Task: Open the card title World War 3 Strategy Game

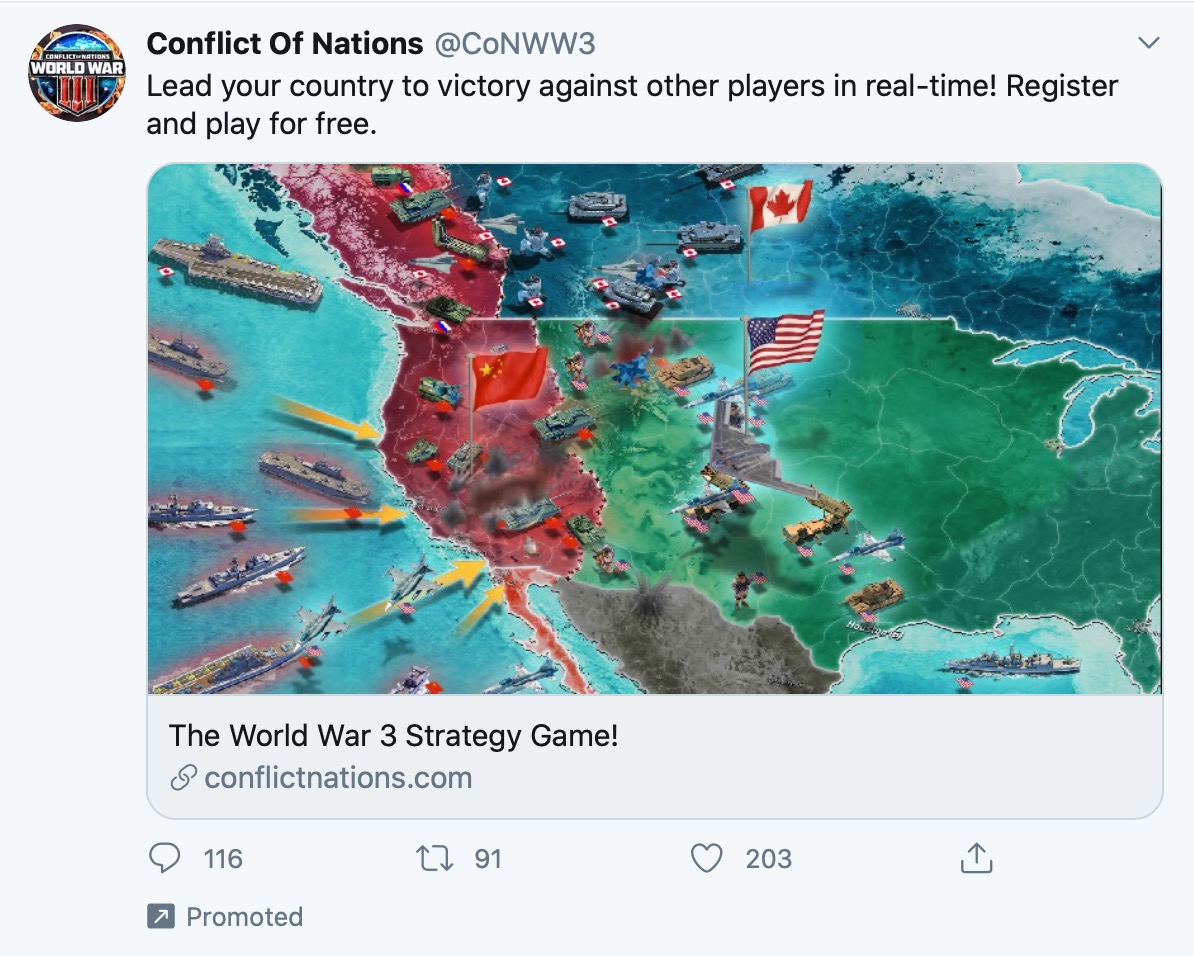Action: click(394, 736)
